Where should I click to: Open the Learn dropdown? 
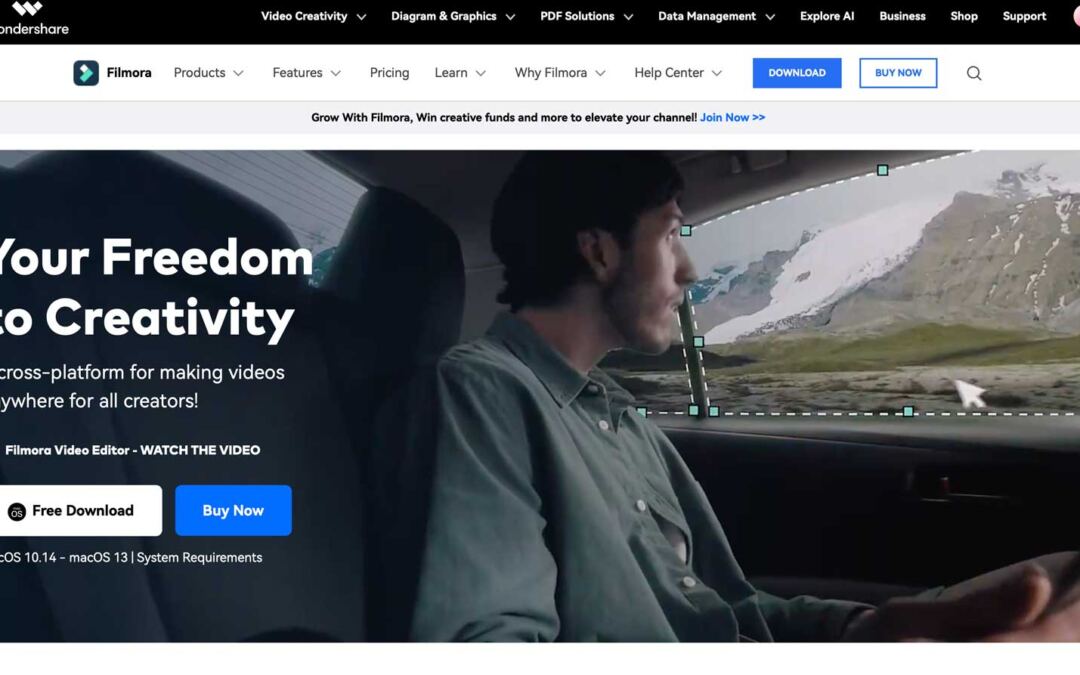pyautogui.click(x=460, y=73)
